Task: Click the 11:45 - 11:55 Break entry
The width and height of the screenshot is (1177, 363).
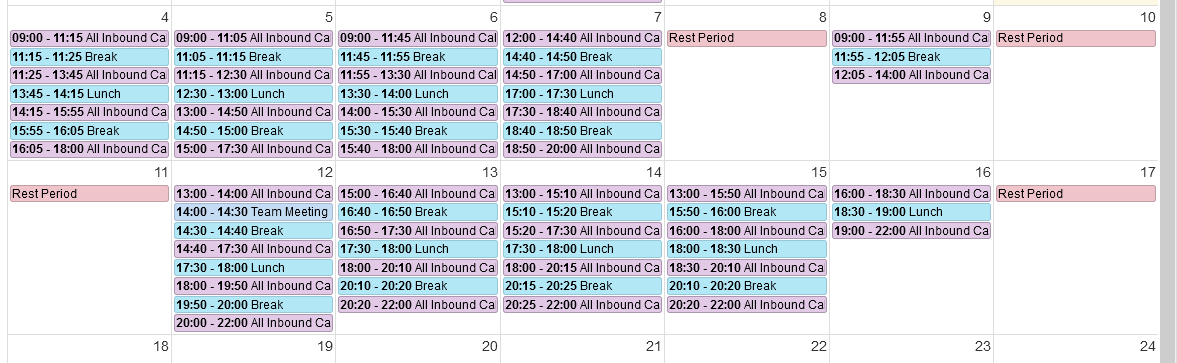Action: (x=418, y=57)
